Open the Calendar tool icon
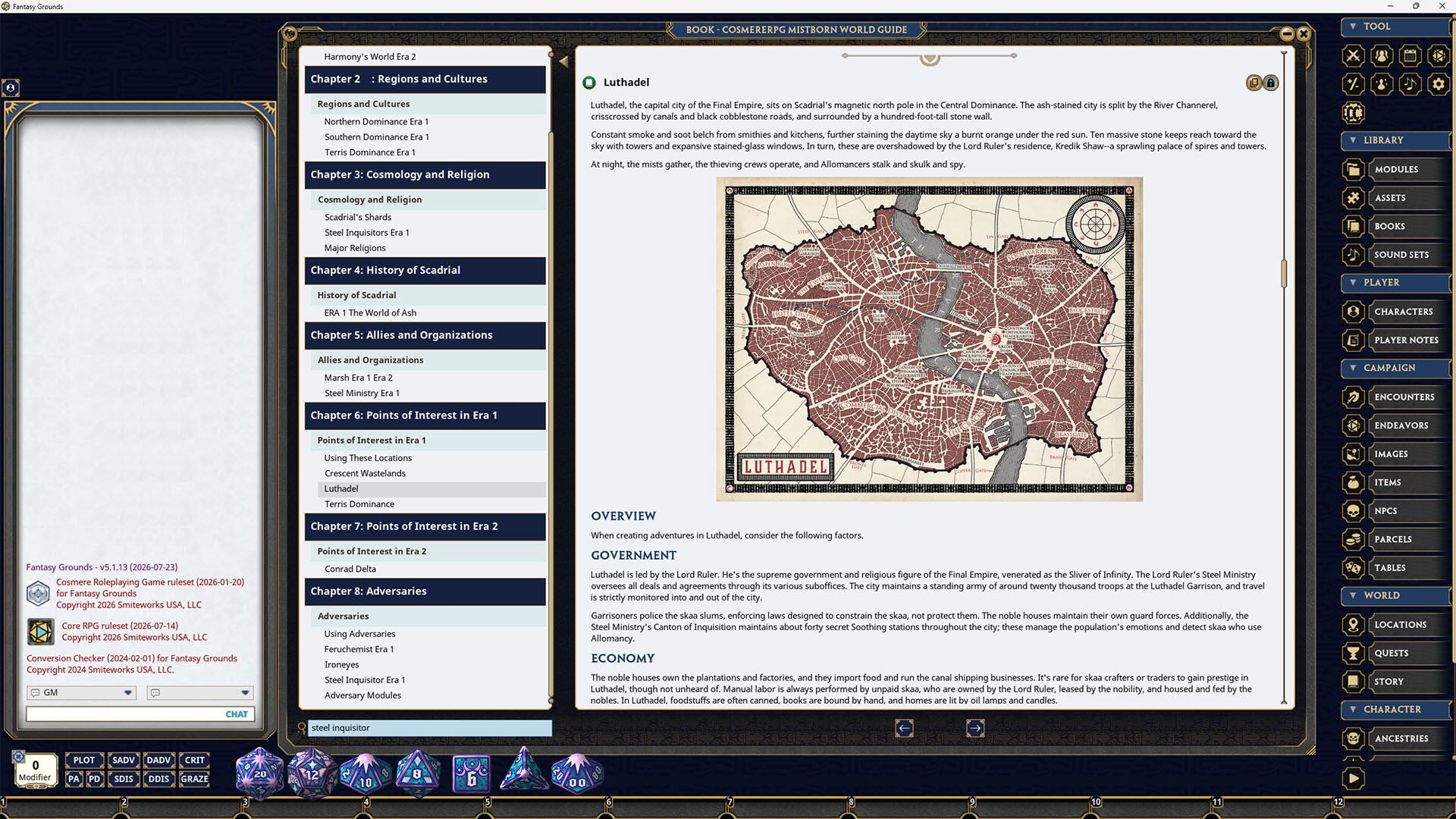The image size is (1456, 819). tap(1410, 55)
